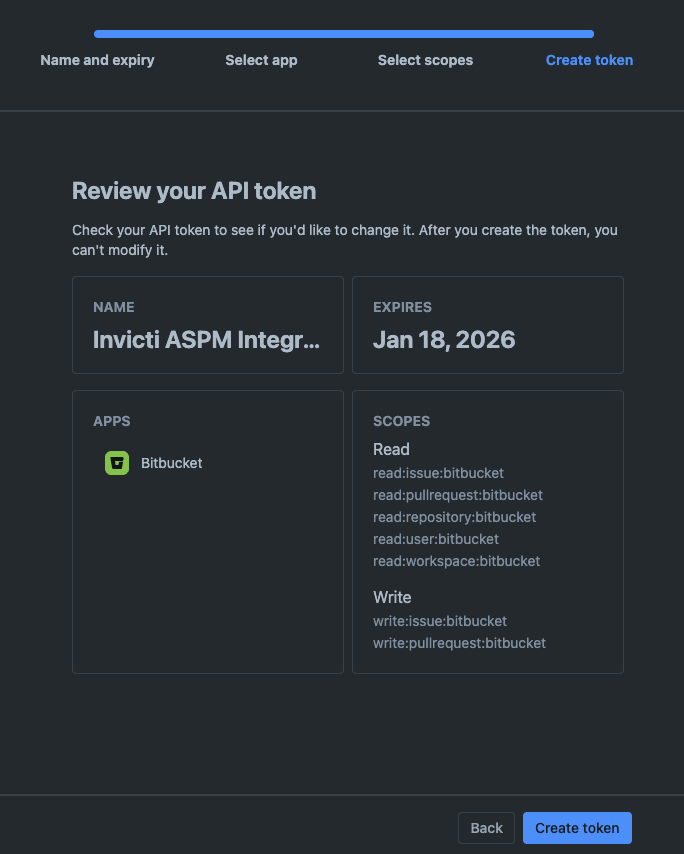The height and width of the screenshot is (854, 684).
Task: Click the EXPIRES card label
Action: tap(402, 307)
